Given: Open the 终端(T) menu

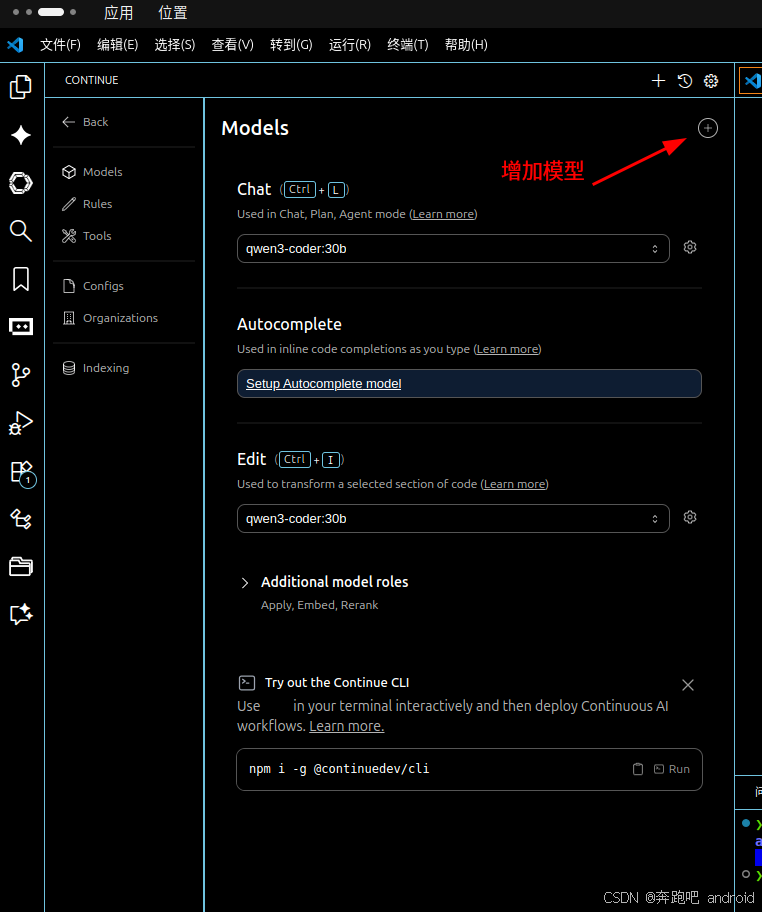Looking at the screenshot, I should pyautogui.click(x=408, y=45).
